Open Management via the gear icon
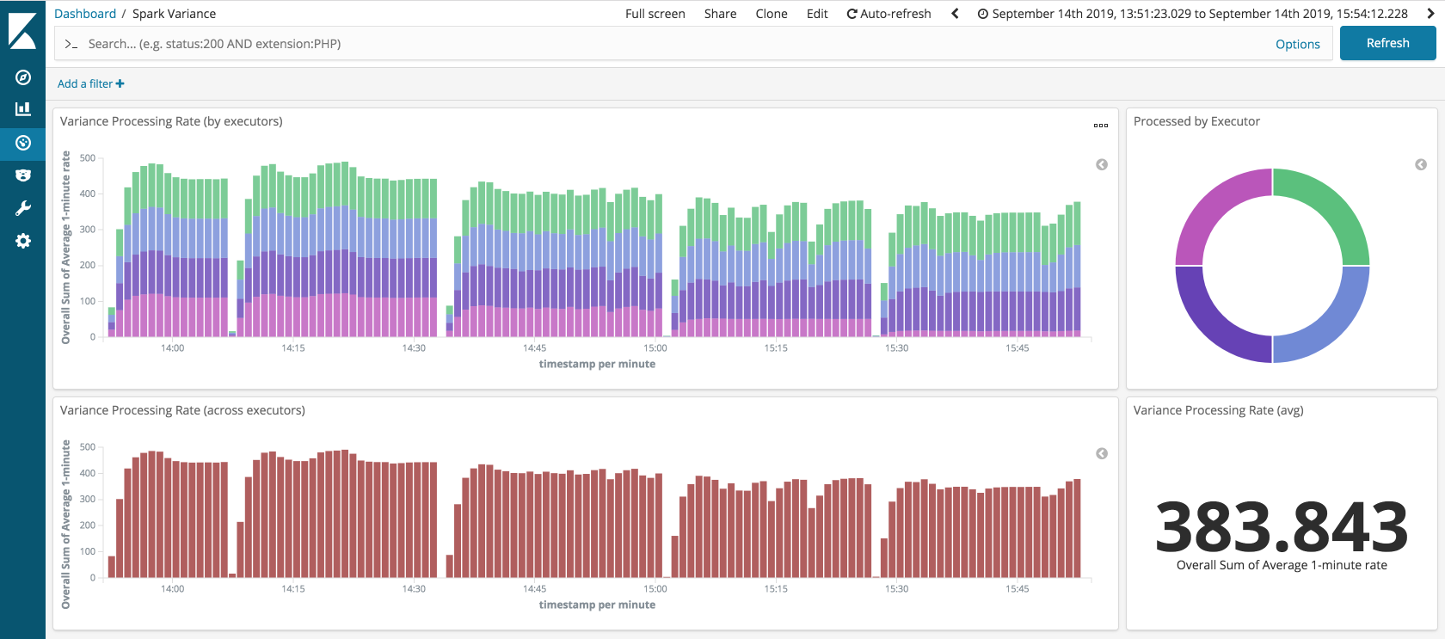The image size is (1445, 639). (23, 241)
